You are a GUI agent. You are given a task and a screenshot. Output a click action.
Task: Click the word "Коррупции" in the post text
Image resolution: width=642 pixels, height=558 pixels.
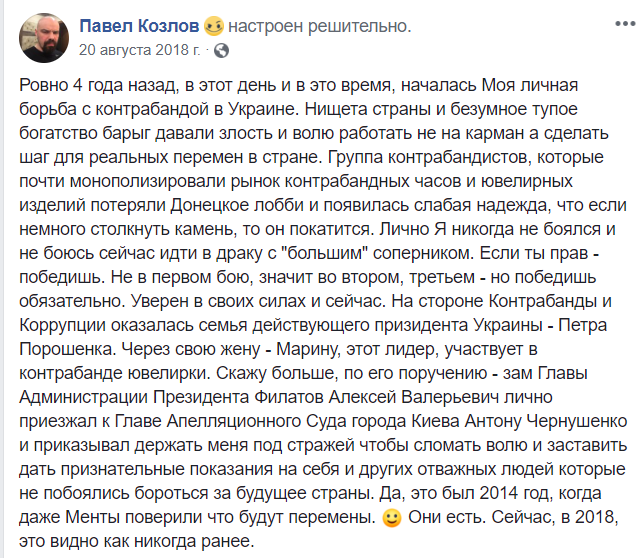click(63, 325)
